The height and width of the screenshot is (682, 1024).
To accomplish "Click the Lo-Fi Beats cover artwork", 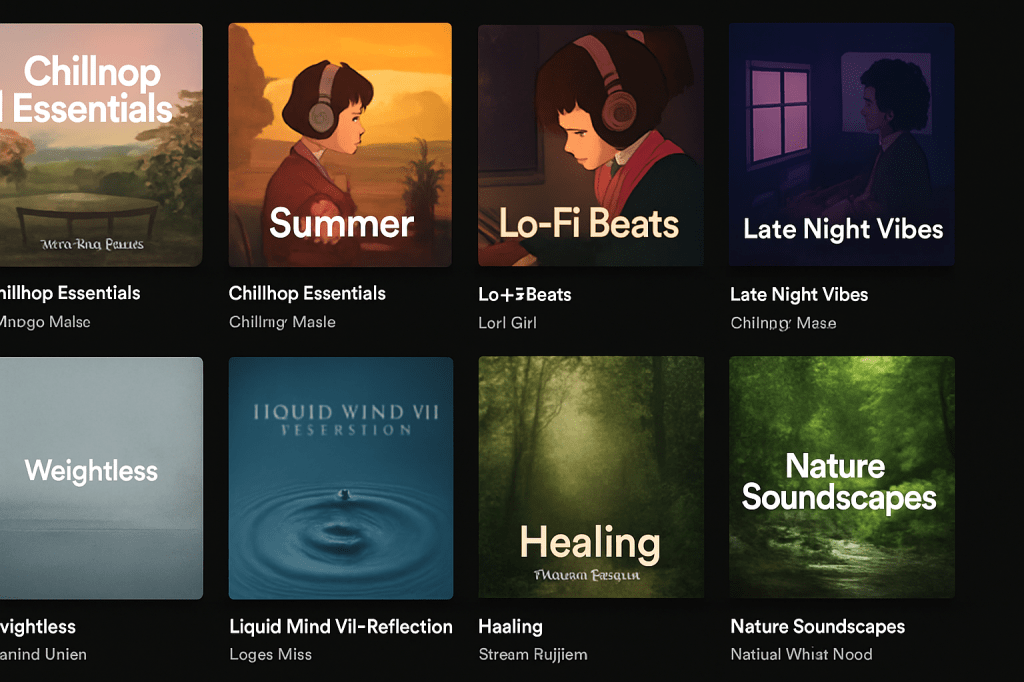I will (590, 145).
